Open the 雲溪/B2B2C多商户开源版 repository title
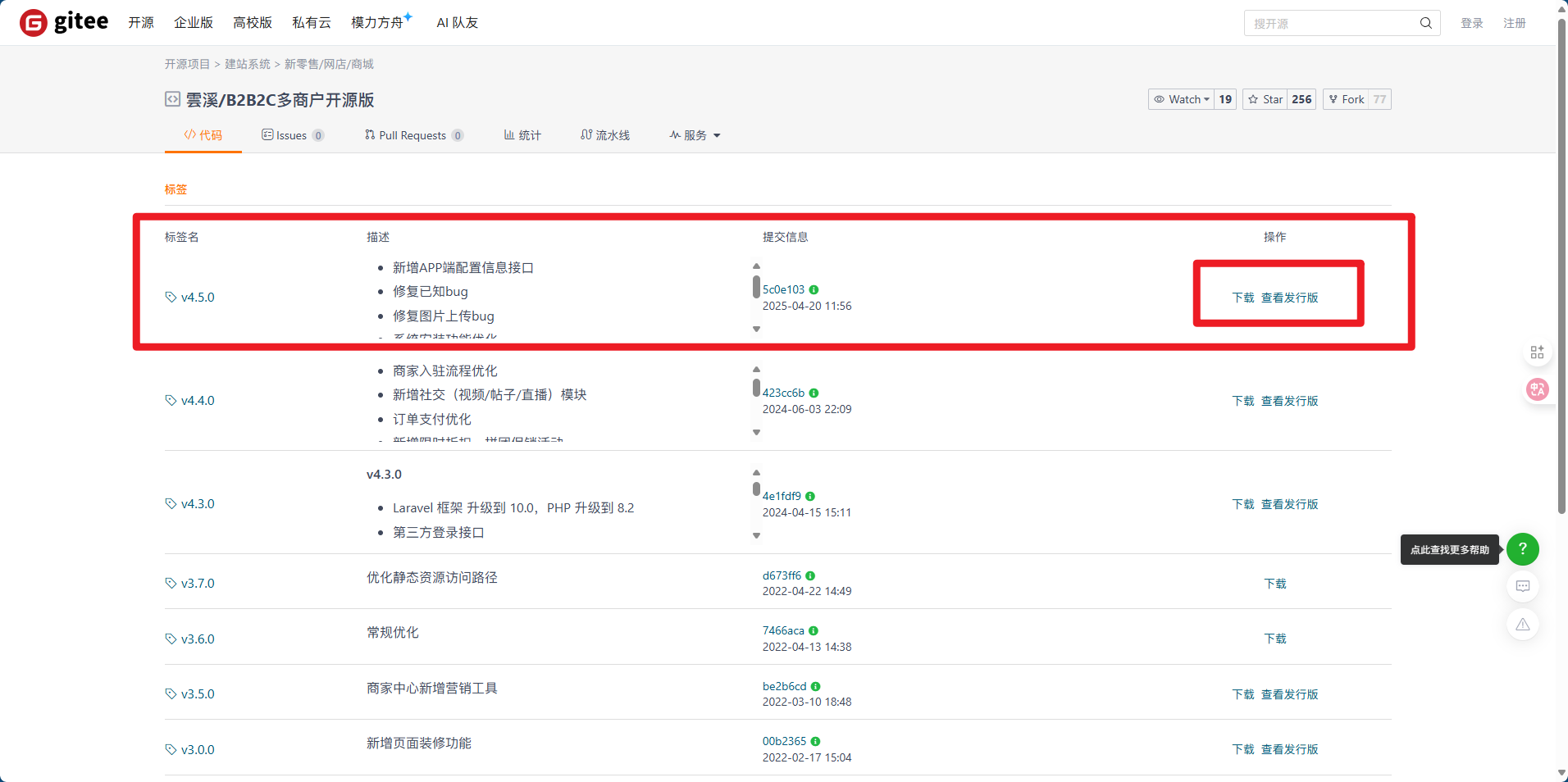1568x782 pixels. [280, 100]
